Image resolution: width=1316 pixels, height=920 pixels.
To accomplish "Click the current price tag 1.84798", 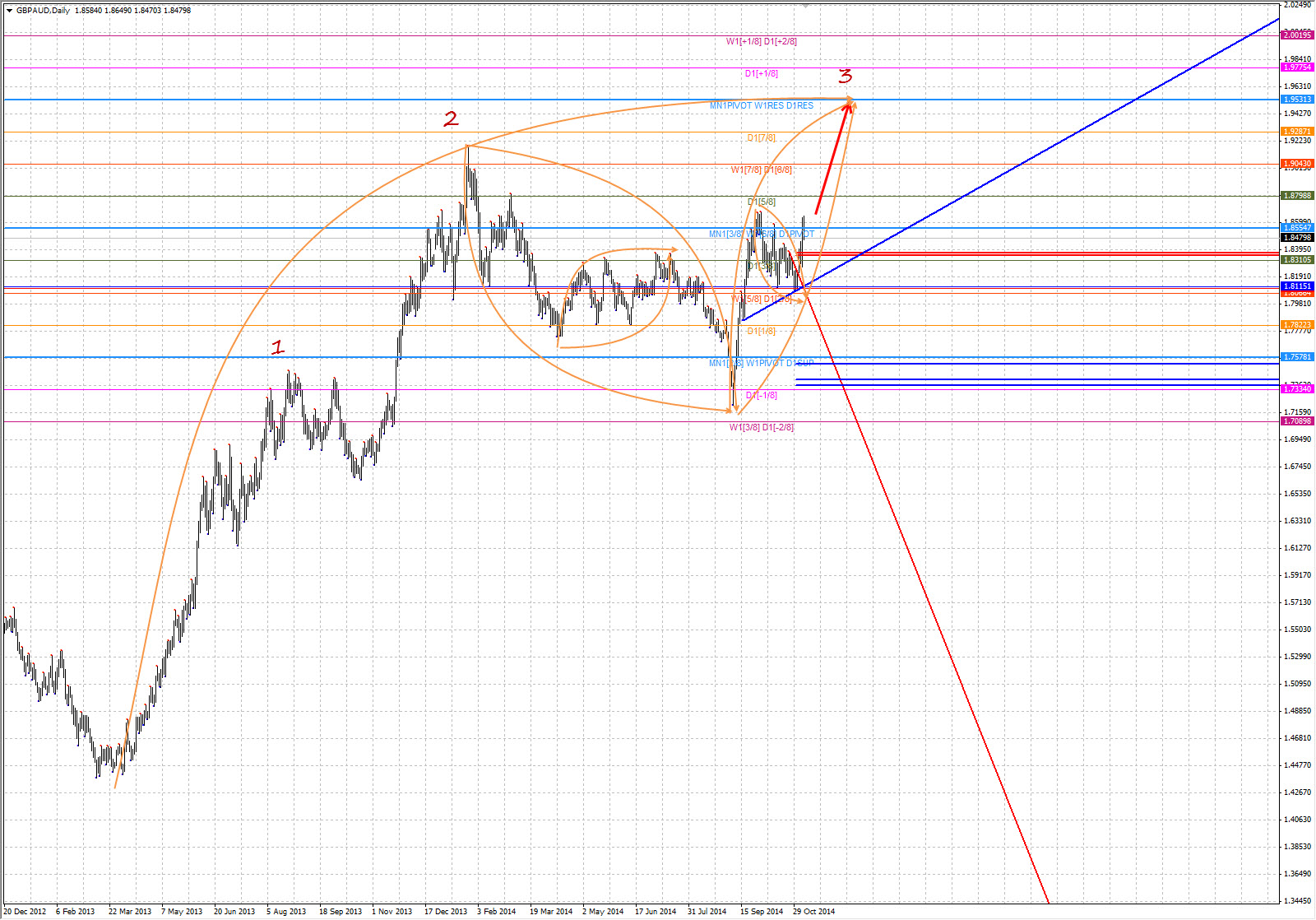I will point(1297,238).
